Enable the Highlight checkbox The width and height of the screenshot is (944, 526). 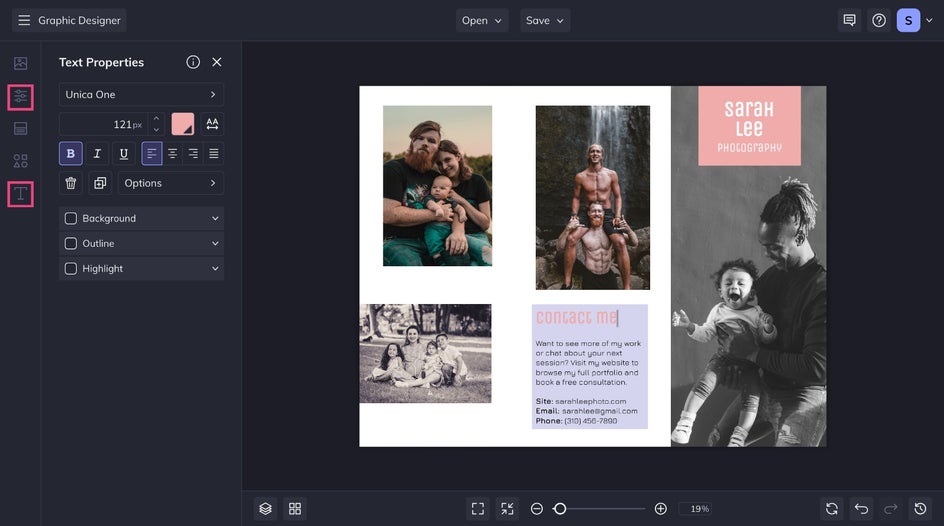(70, 268)
